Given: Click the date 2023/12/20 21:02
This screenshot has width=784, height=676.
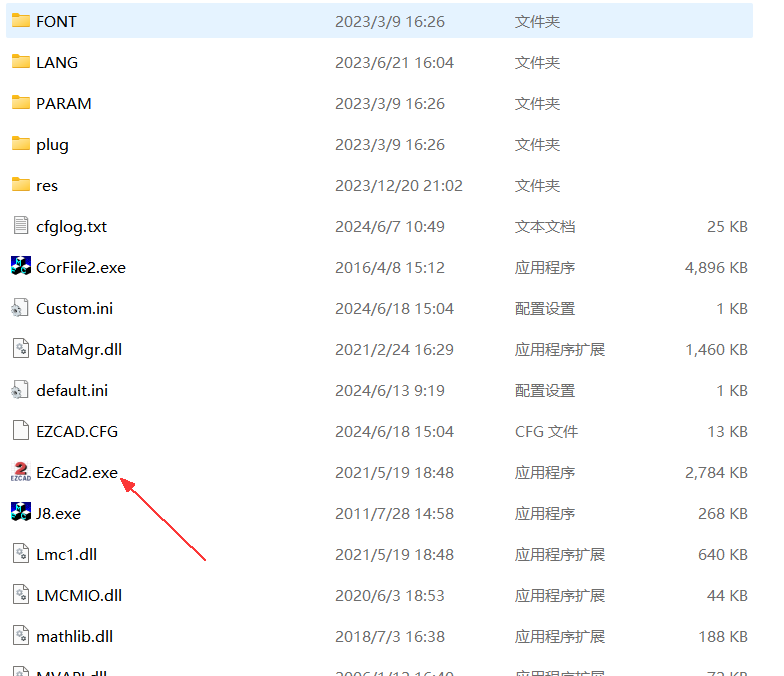Looking at the screenshot, I should [399, 186].
